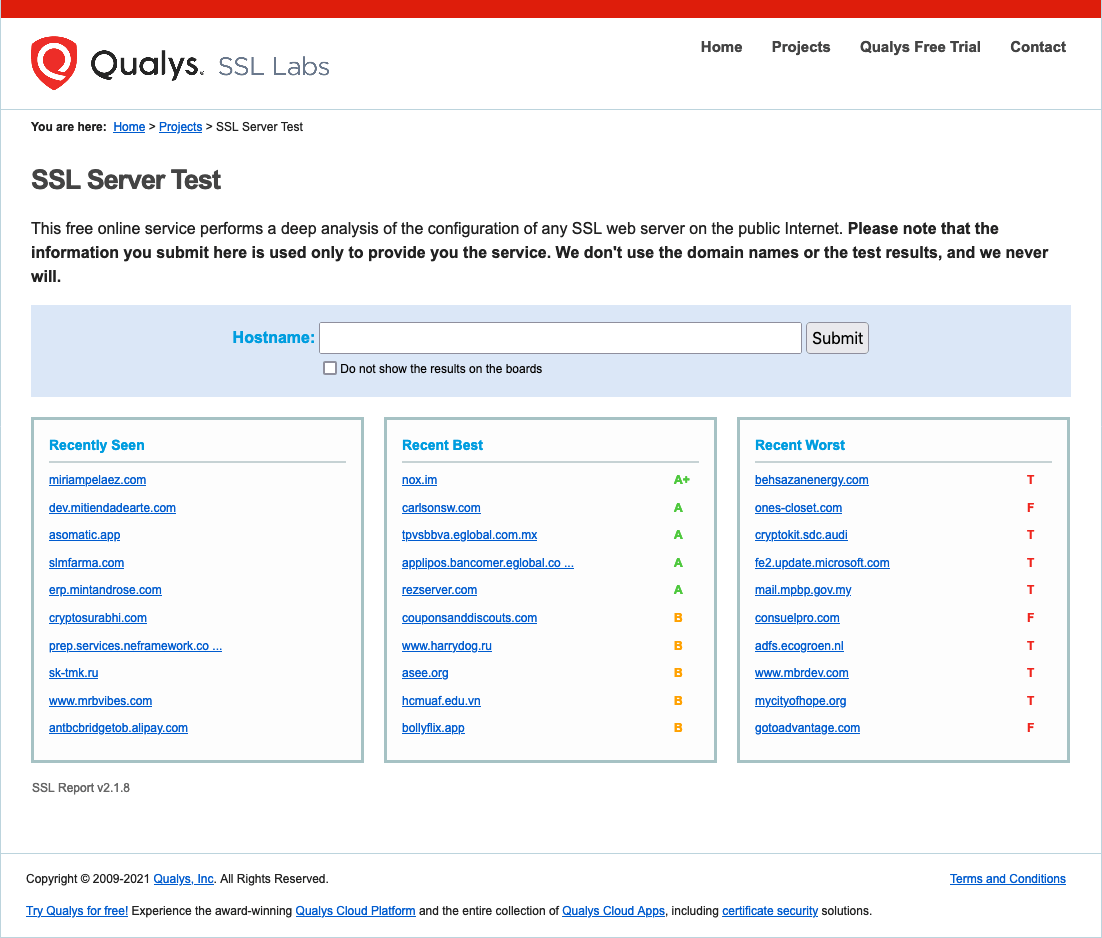This screenshot has height=938, width=1102.
Task: Open the Qualys Cloud Platform link
Action: pyautogui.click(x=355, y=911)
